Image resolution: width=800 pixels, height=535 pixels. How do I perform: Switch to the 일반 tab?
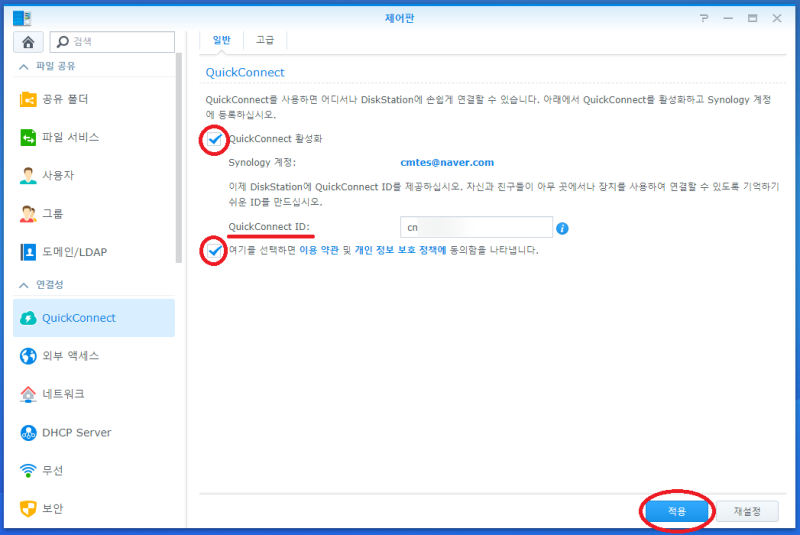coord(221,40)
